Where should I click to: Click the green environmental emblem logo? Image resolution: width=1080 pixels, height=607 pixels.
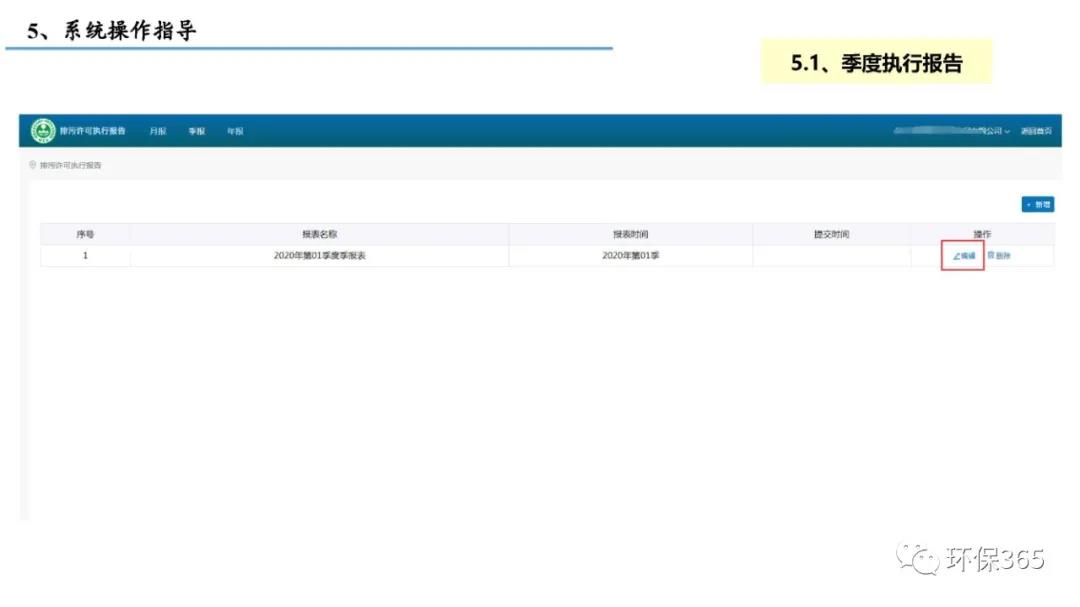click(43, 131)
